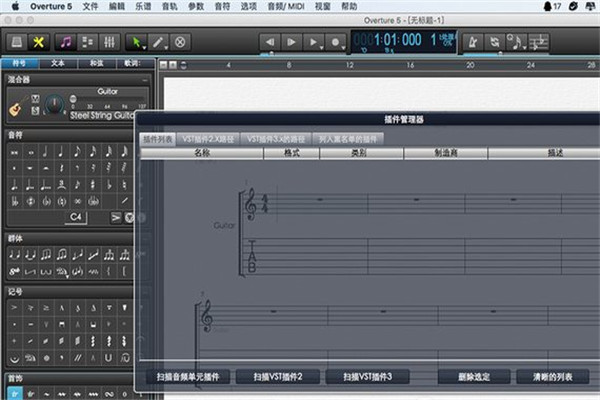Open the 音频/MIDI menu
The height and width of the screenshot is (400, 600).
(285, 7)
